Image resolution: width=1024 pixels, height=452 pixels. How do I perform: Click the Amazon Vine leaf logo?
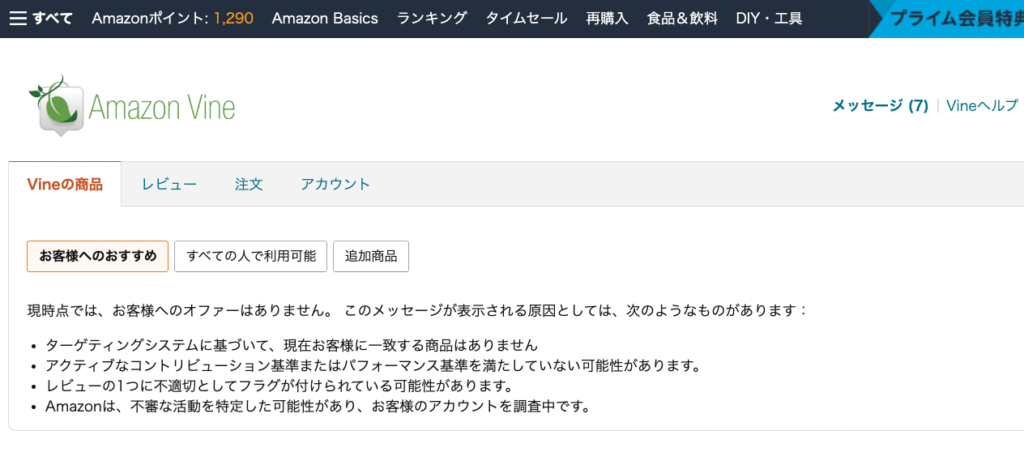(54, 103)
